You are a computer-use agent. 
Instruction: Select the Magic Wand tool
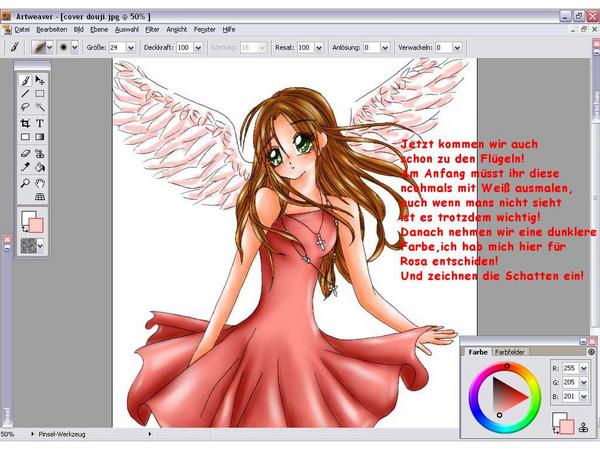coord(40,107)
